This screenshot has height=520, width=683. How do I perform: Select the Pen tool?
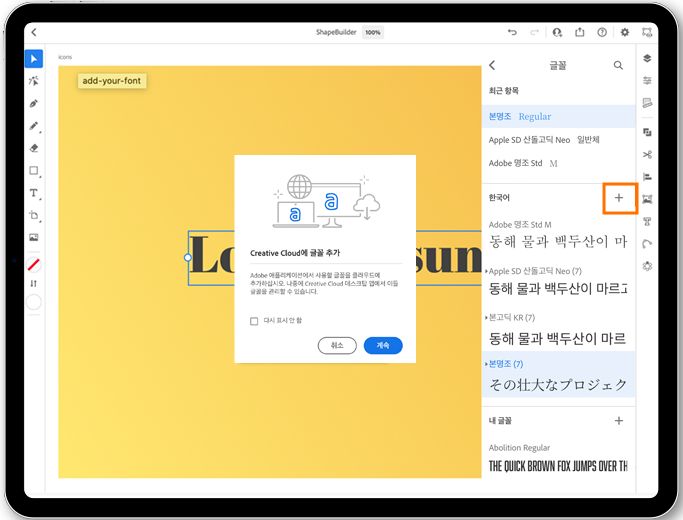tap(34, 104)
